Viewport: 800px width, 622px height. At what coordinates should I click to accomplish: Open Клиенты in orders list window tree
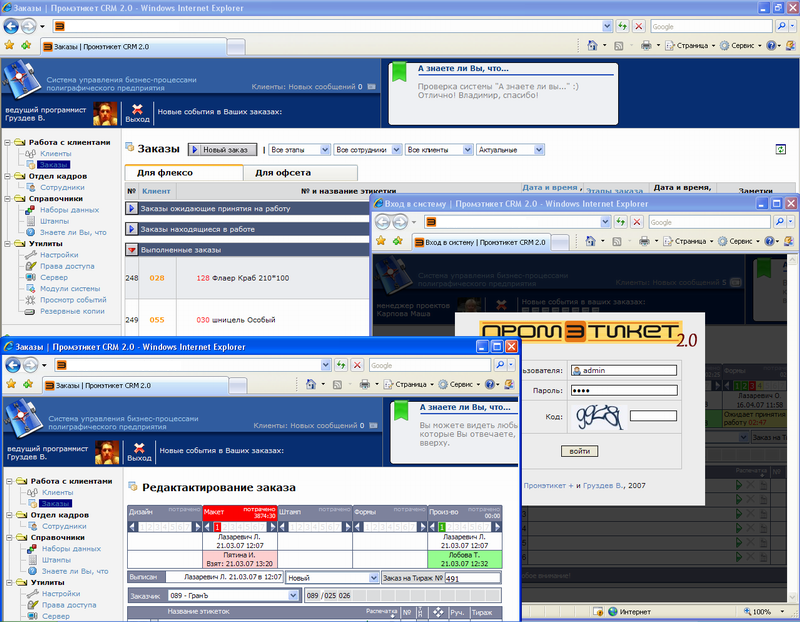coord(56,154)
